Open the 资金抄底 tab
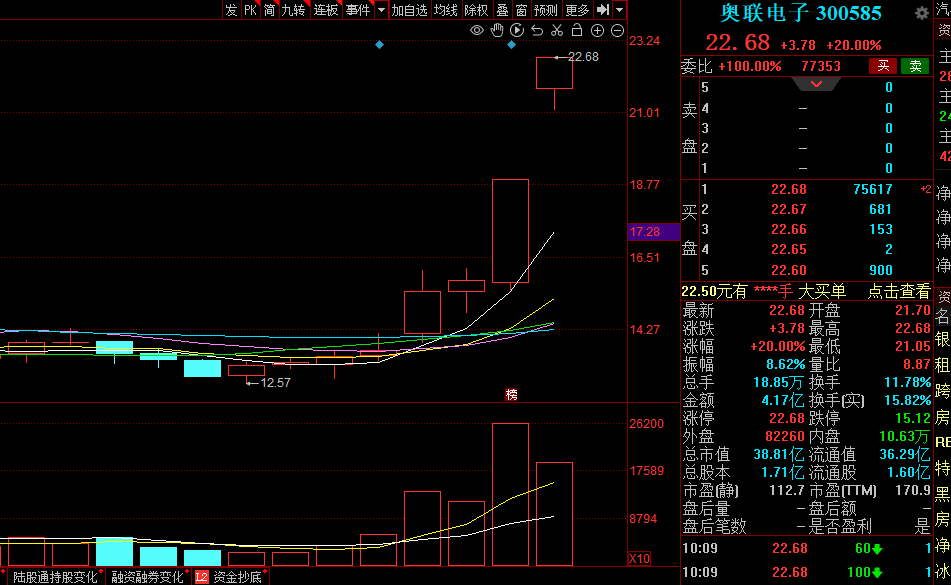 pos(238,577)
